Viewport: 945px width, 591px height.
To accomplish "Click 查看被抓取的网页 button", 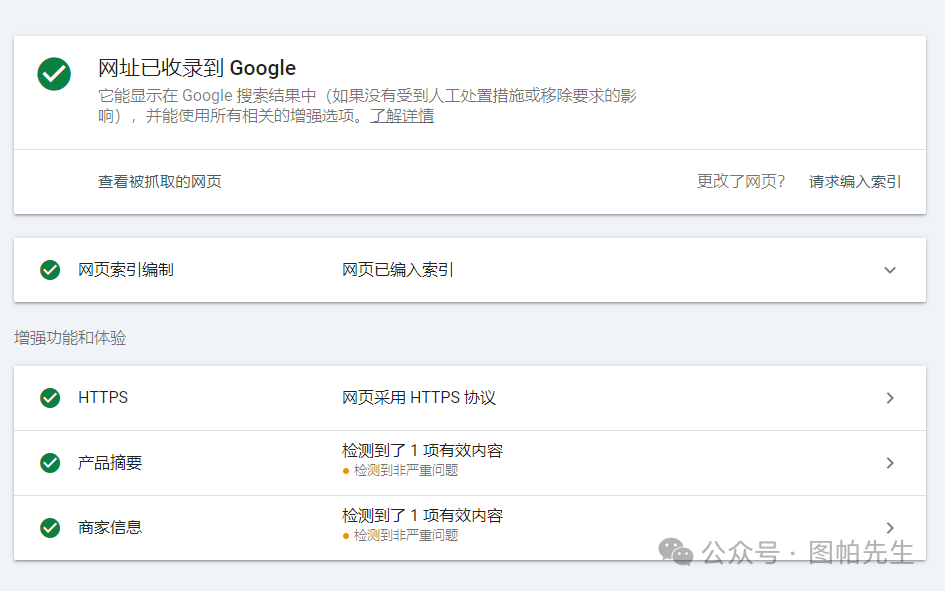I will 160,181.
